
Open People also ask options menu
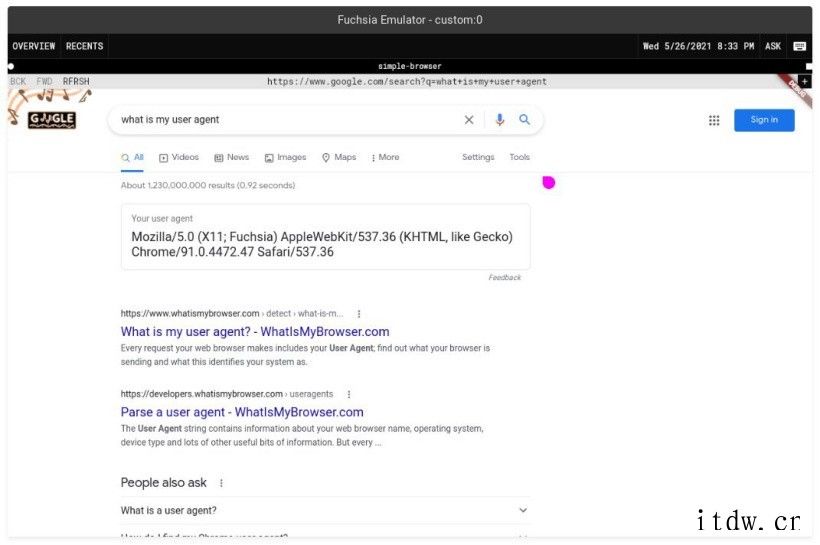pos(221,483)
